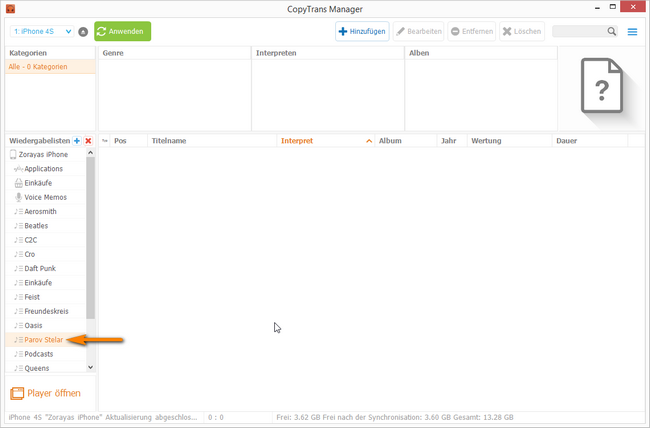Viewport: 650px width, 428px height.
Task: Select Alle - 0 Kategorien entry
Action: pos(50,67)
